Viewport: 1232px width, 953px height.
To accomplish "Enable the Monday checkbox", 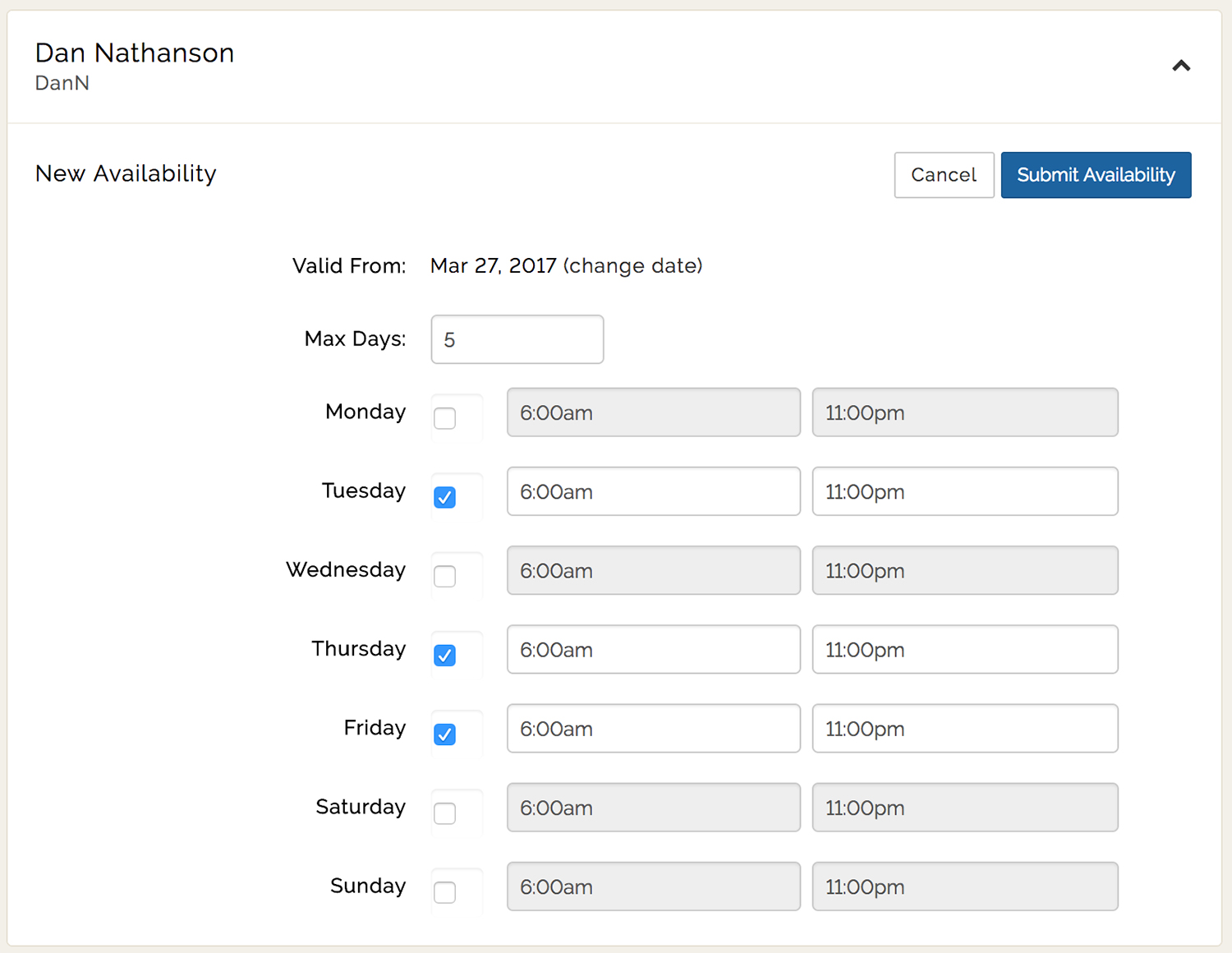I will click(444, 418).
